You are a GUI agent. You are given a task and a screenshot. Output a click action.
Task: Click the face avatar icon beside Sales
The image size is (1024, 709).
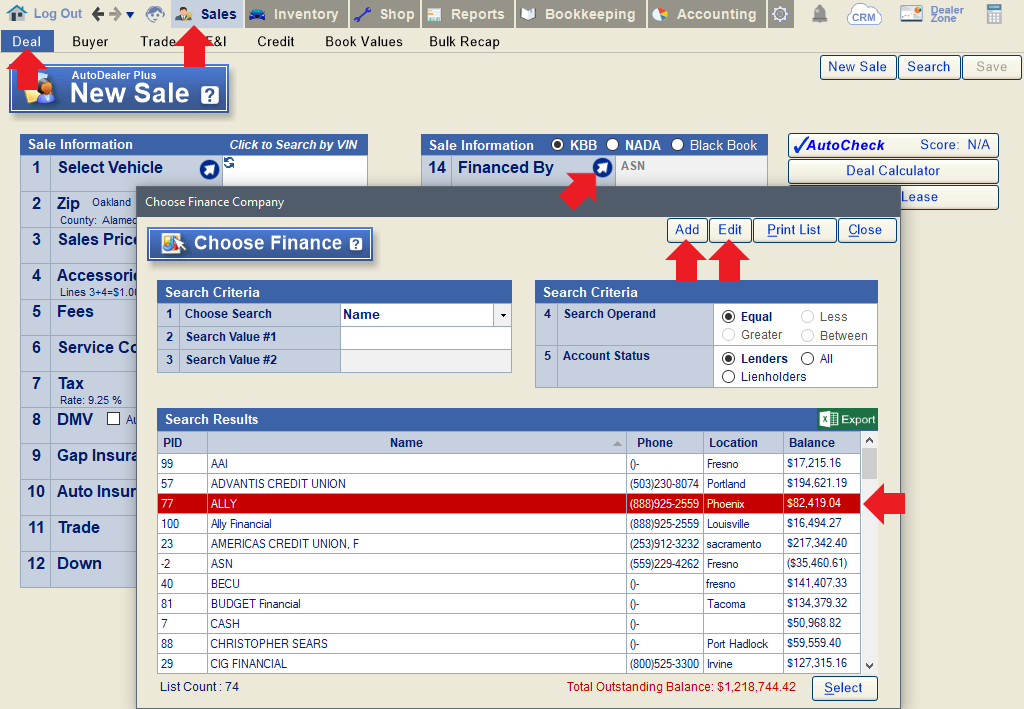[x=155, y=14]
